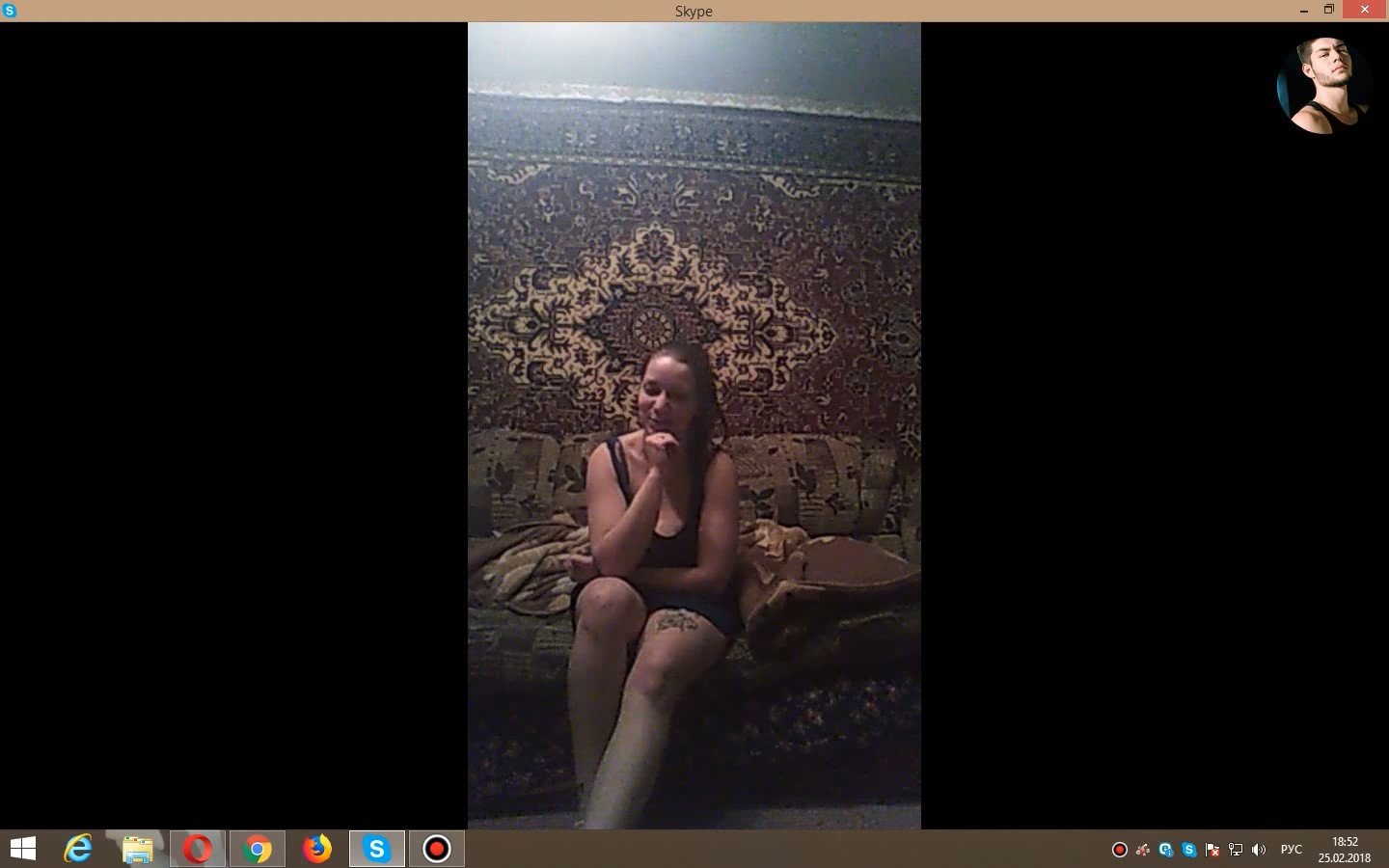
Task: Close the Skype window
Action: click(1365, 11)
